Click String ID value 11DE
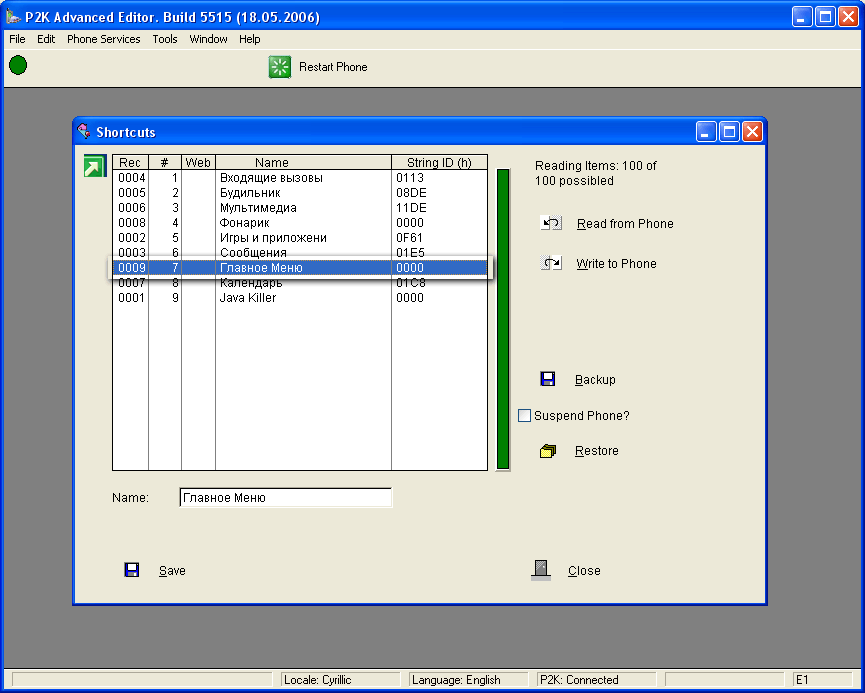The image size is (865, 693). 411,207
